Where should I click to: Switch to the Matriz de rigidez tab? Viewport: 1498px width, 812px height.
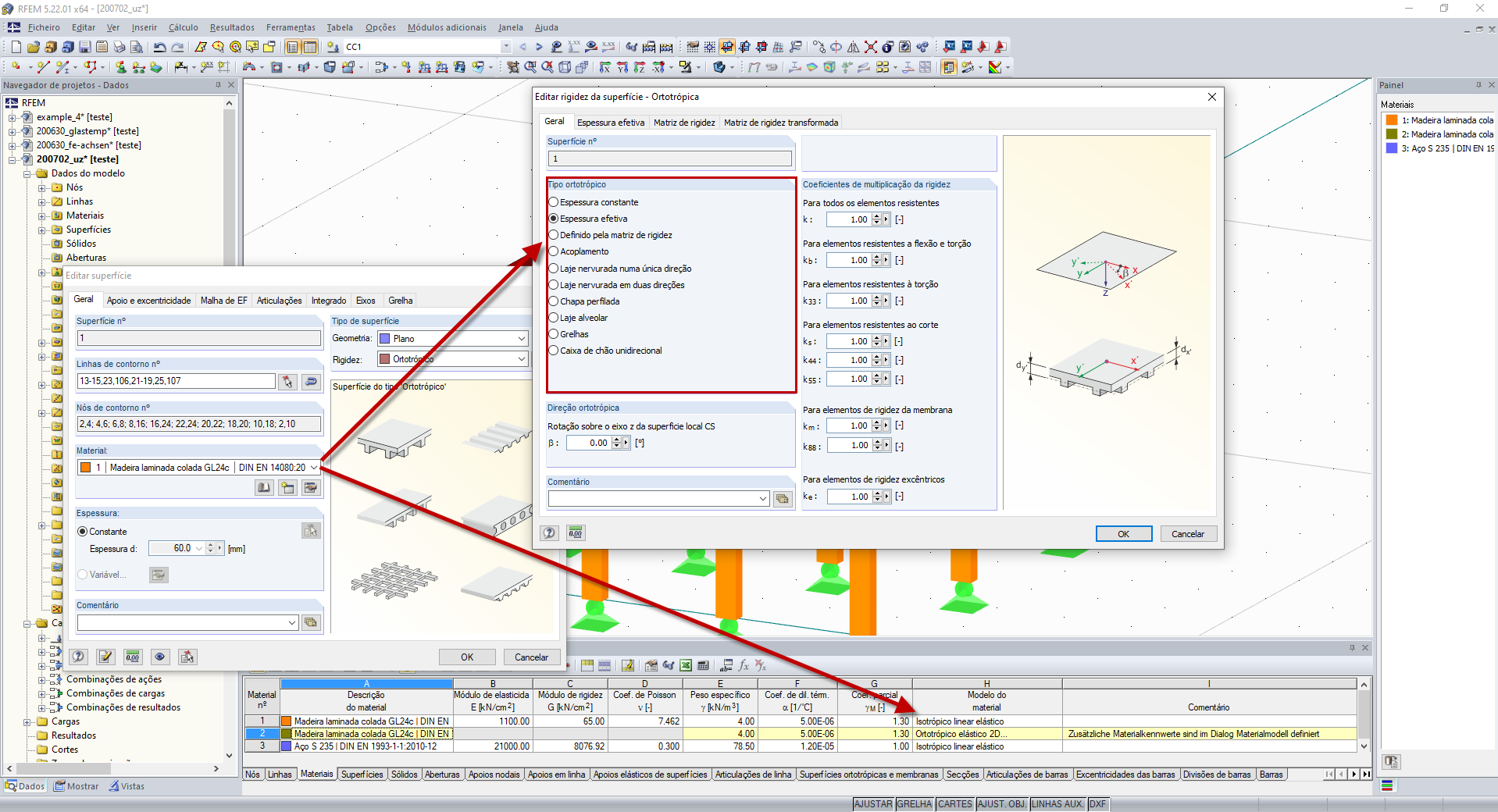684,123
